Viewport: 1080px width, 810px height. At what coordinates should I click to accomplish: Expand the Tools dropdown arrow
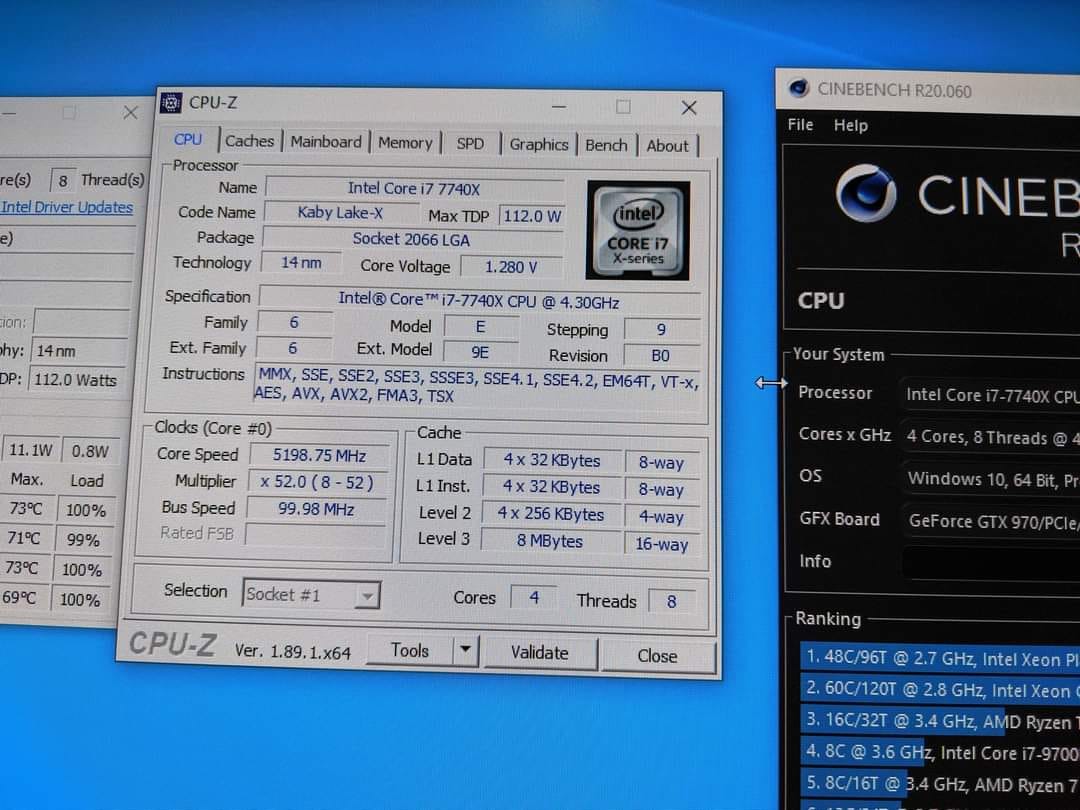[464, 651]
